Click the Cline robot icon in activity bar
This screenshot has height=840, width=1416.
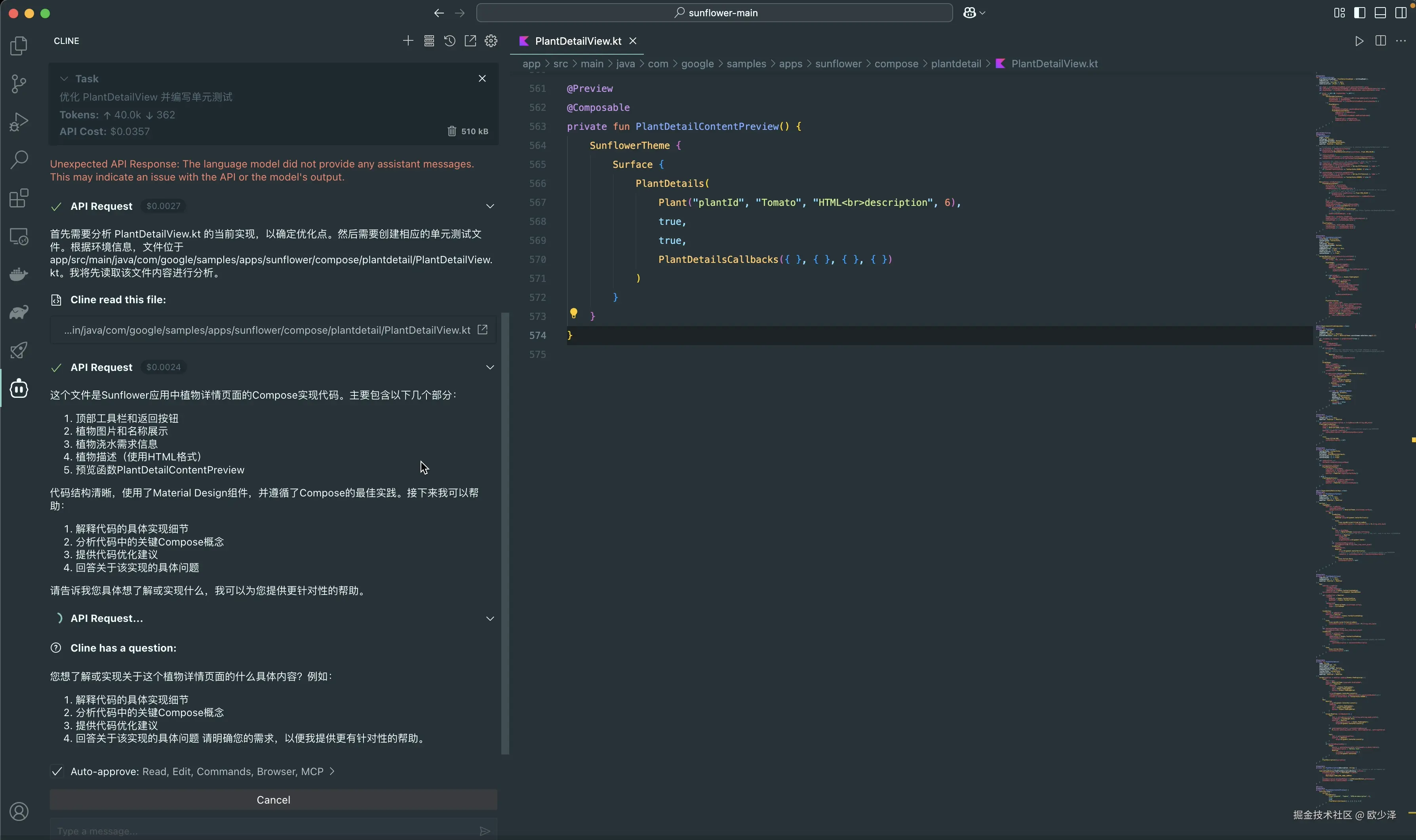pyautogui.click(x=19, y=388)
